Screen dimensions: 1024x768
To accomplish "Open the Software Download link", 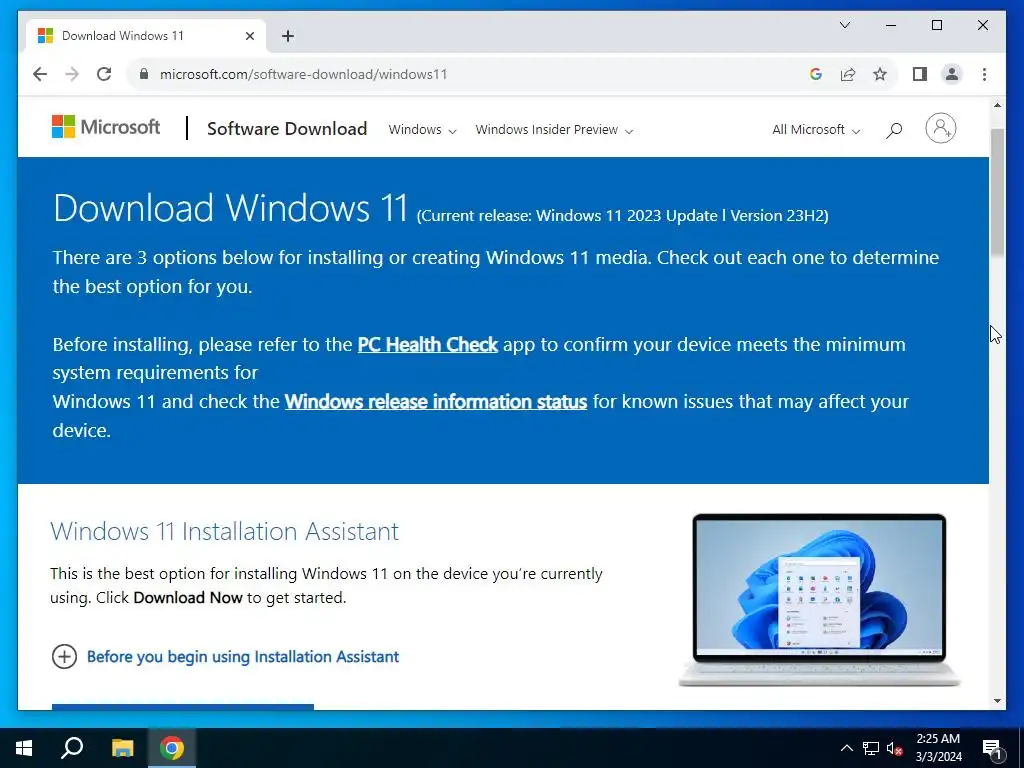I will tap(287, 129).
